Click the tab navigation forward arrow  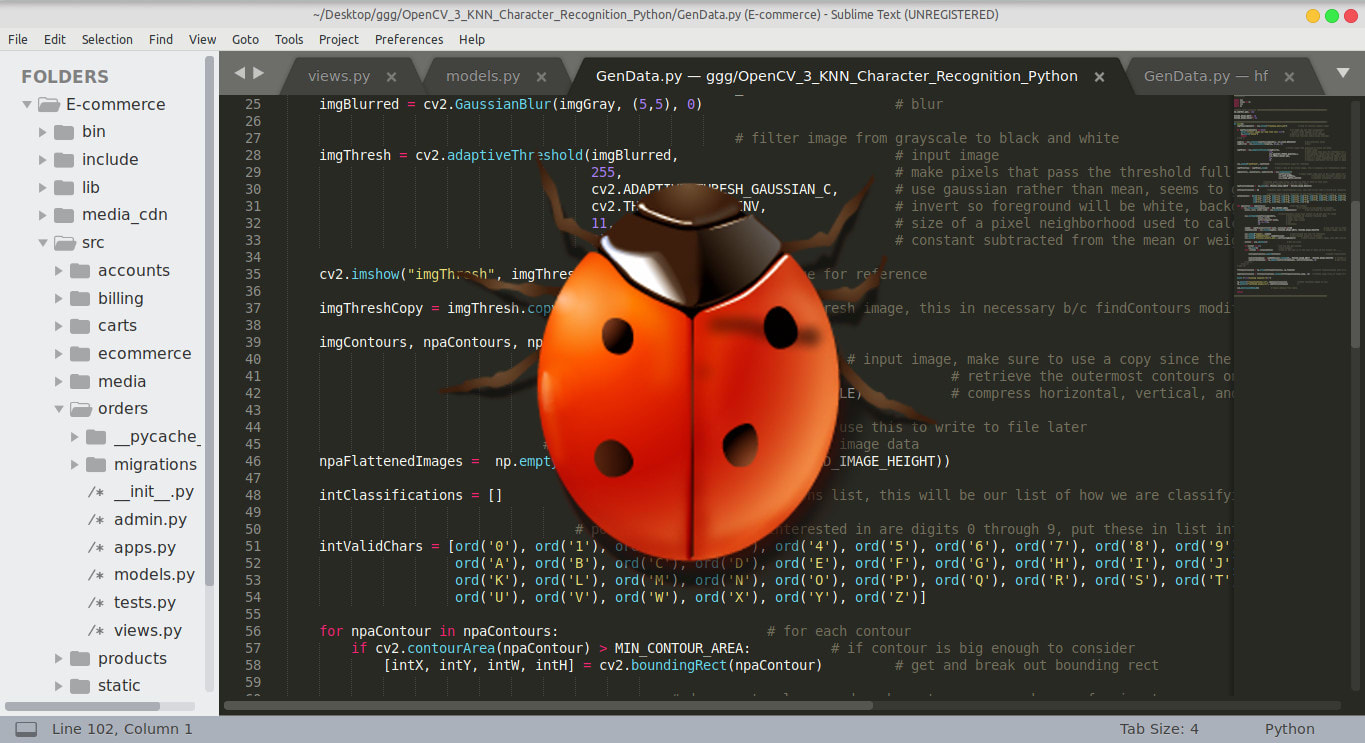pyautogui.click(x=259, y=73)
